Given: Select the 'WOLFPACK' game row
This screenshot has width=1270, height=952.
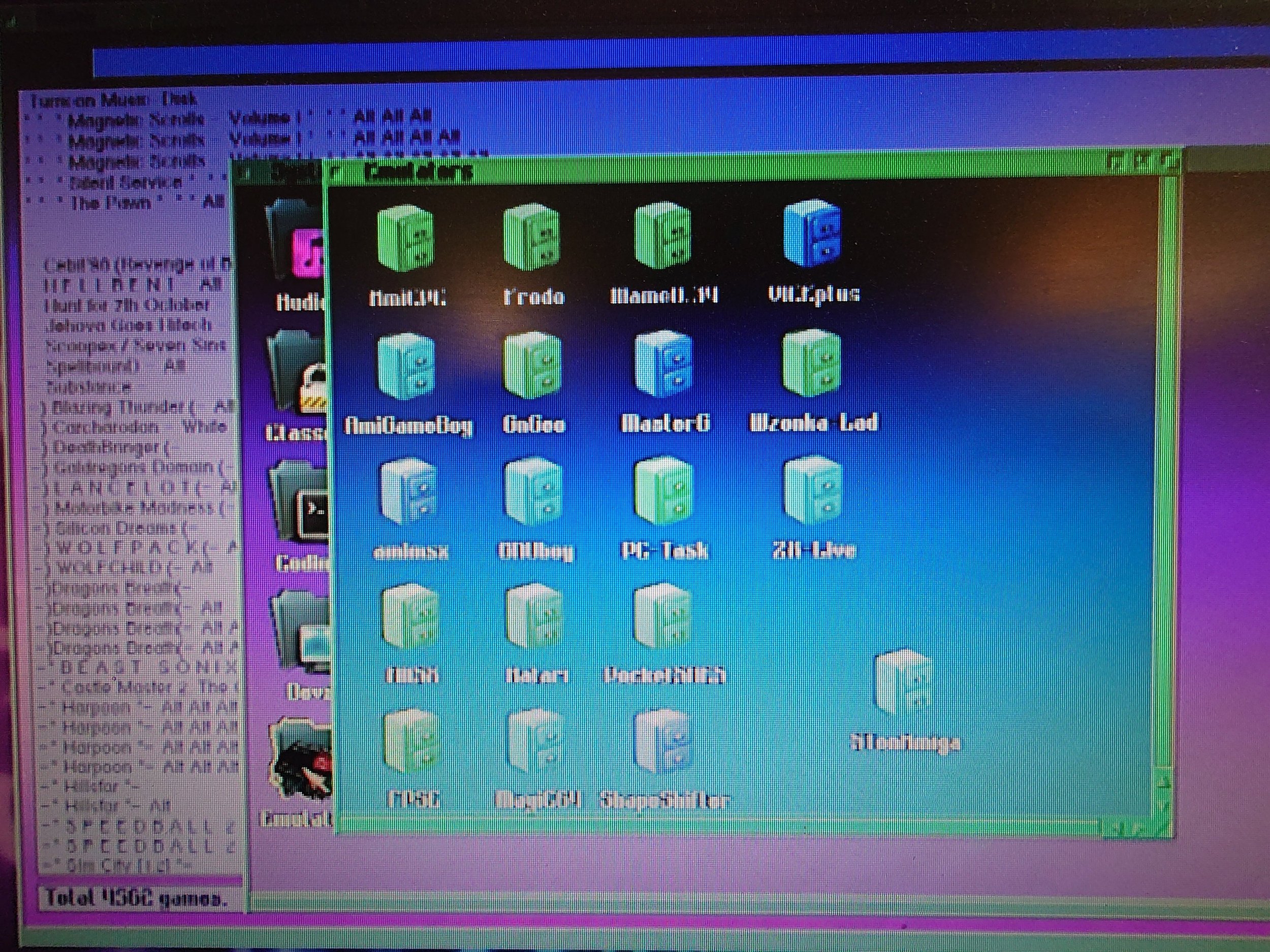Looking at the screenshot, I should coord(138,547).
